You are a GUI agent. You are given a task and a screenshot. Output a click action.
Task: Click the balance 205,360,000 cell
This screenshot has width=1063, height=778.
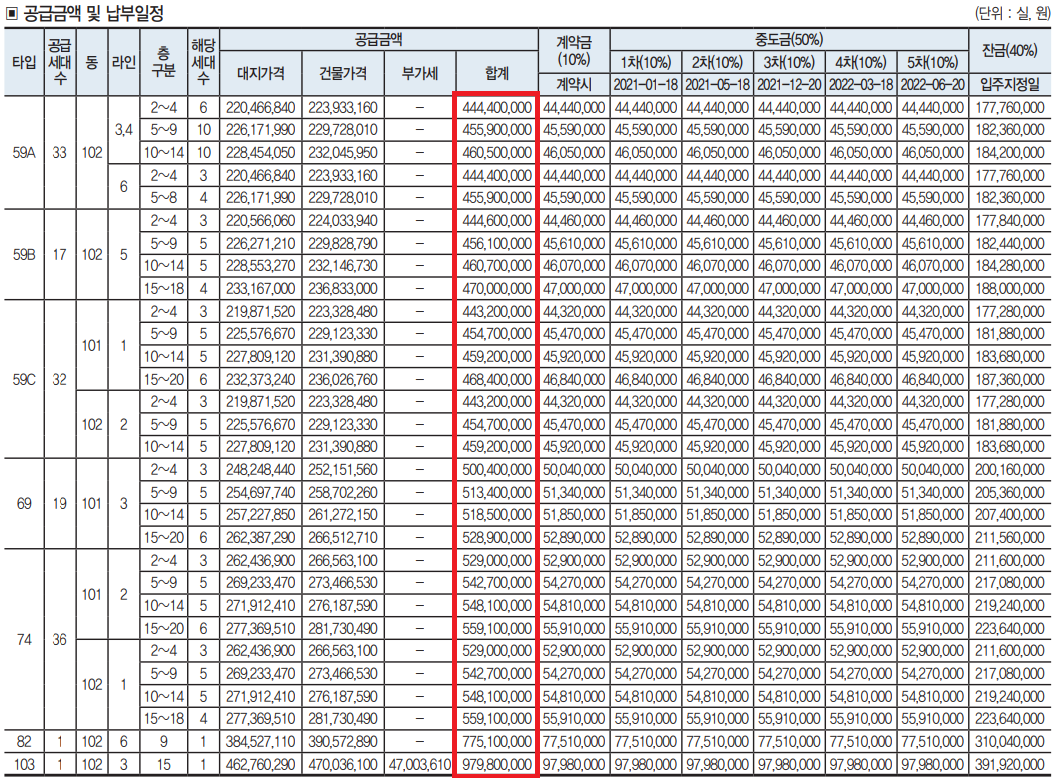click(x=1009, y=492)
